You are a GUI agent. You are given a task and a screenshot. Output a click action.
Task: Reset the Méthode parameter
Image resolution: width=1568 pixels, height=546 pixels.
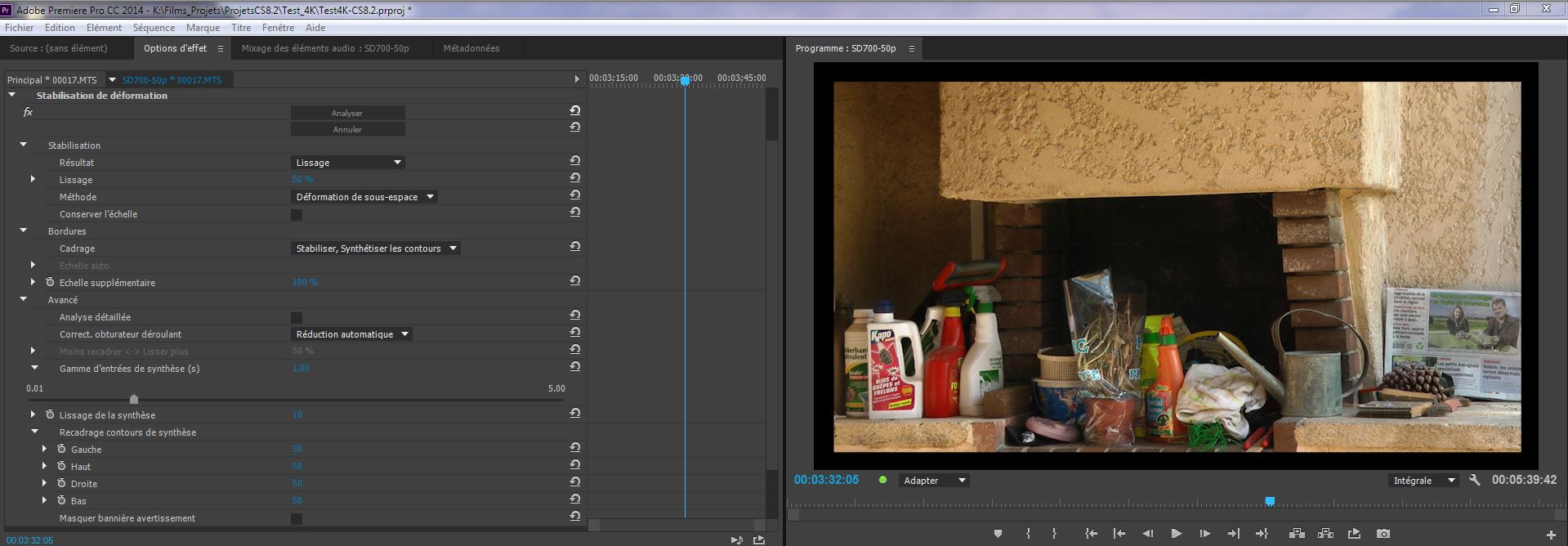click(x=575, y=195)
